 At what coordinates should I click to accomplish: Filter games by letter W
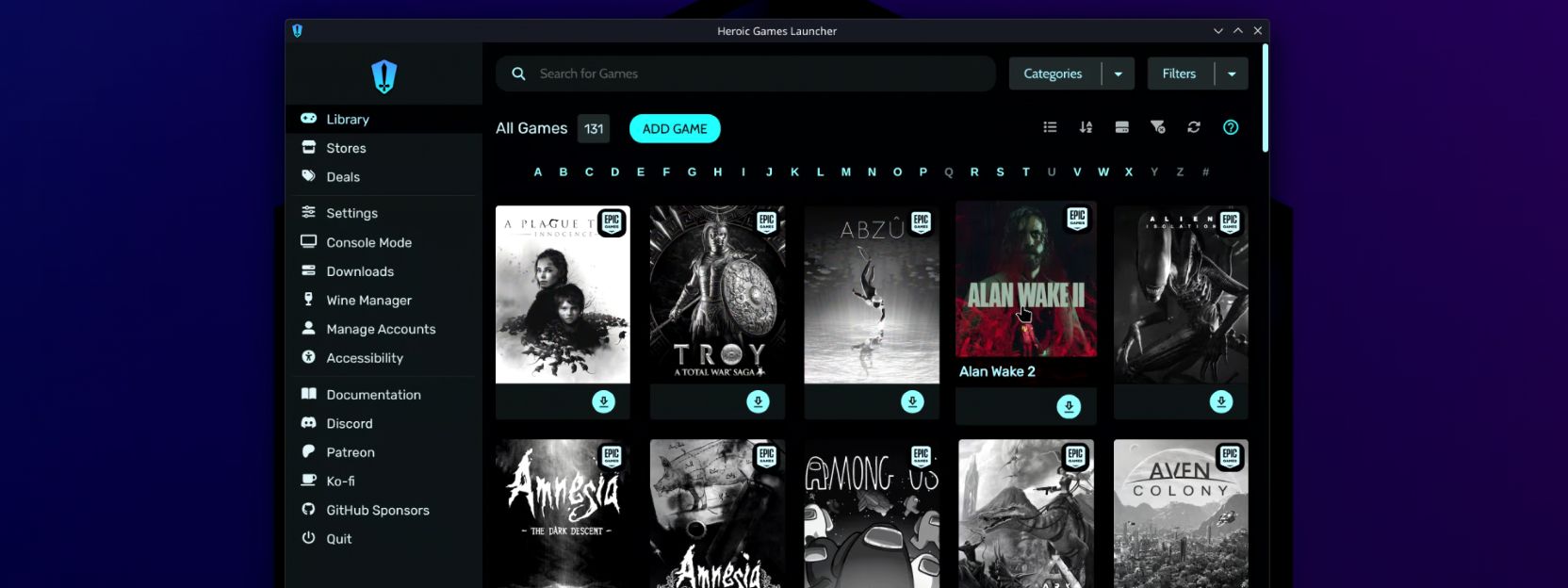point(1103,171)
